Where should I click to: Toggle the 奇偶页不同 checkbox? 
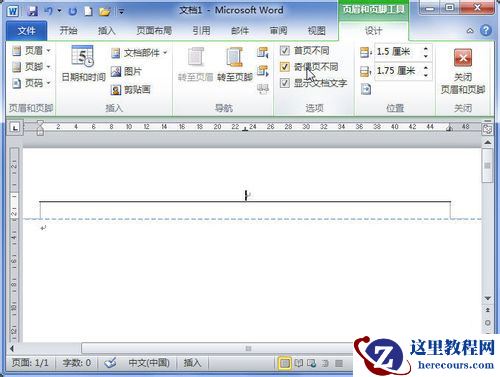tap(284, 67)
